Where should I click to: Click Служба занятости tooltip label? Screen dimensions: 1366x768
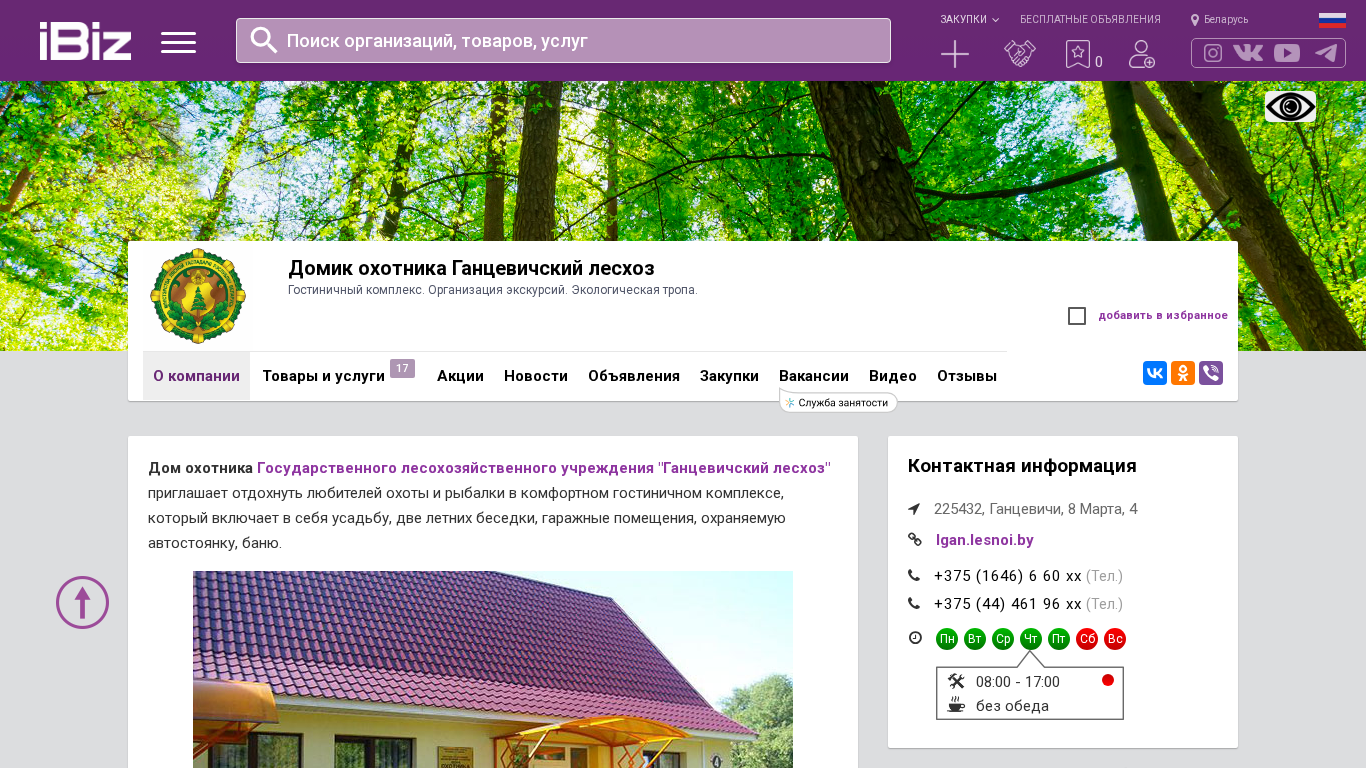click(x=838, y=402)
